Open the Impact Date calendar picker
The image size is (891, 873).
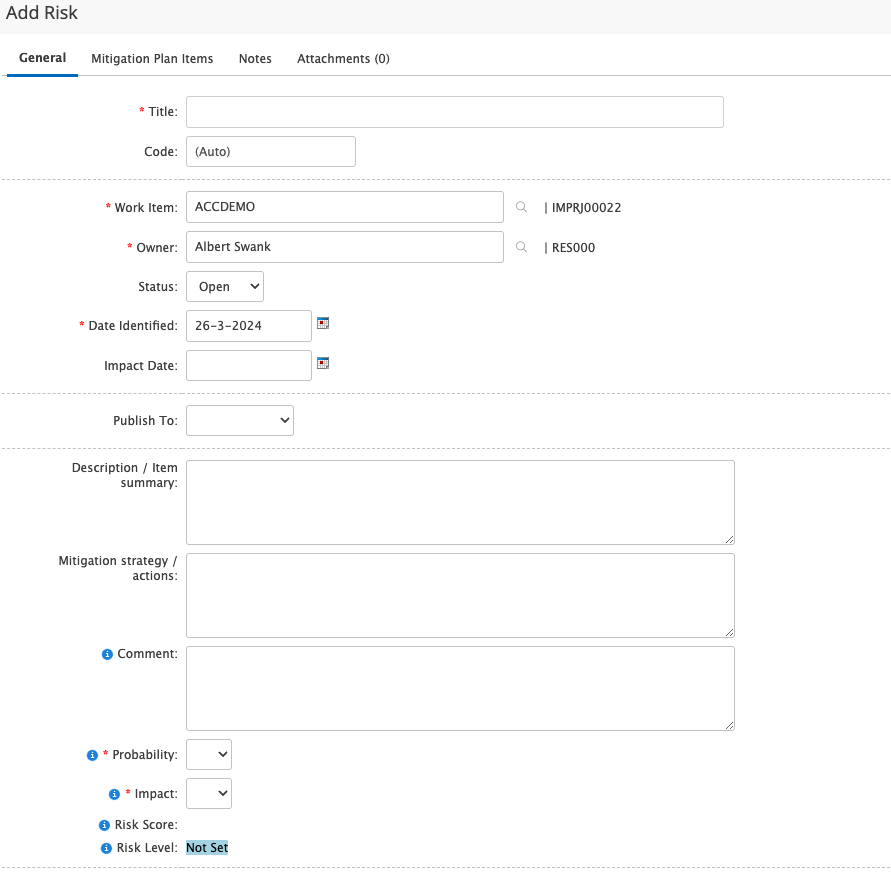(x=323, y=364)
